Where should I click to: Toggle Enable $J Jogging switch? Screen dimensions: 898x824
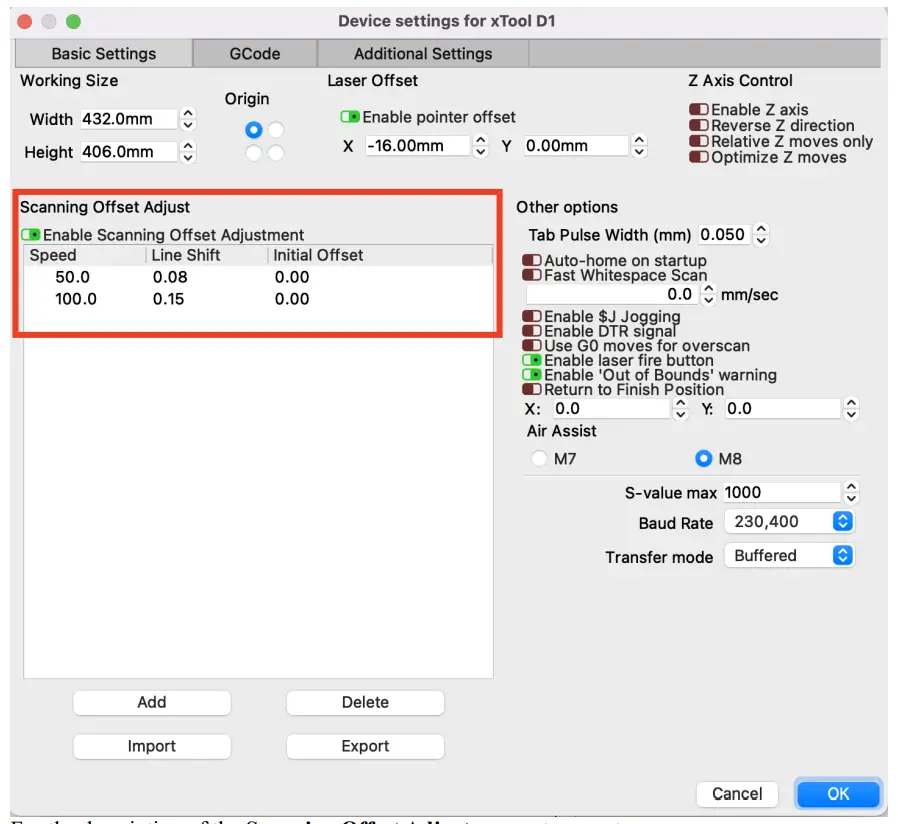coord(532,317)
